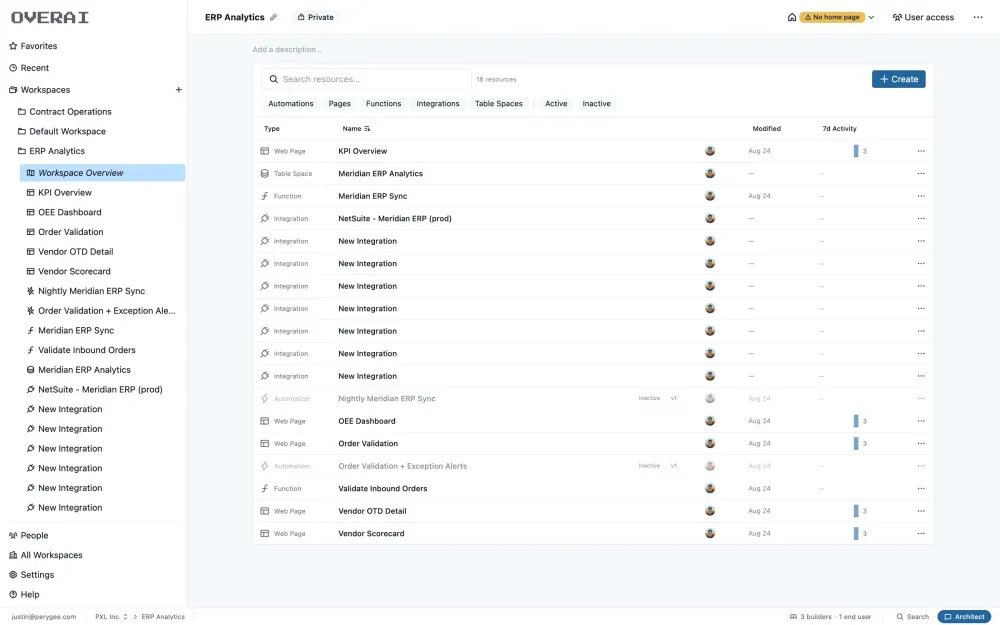Click the pencil edit icon beside ERP Analytics
The image size is (1000, 625).
click(x=274, y=17)
